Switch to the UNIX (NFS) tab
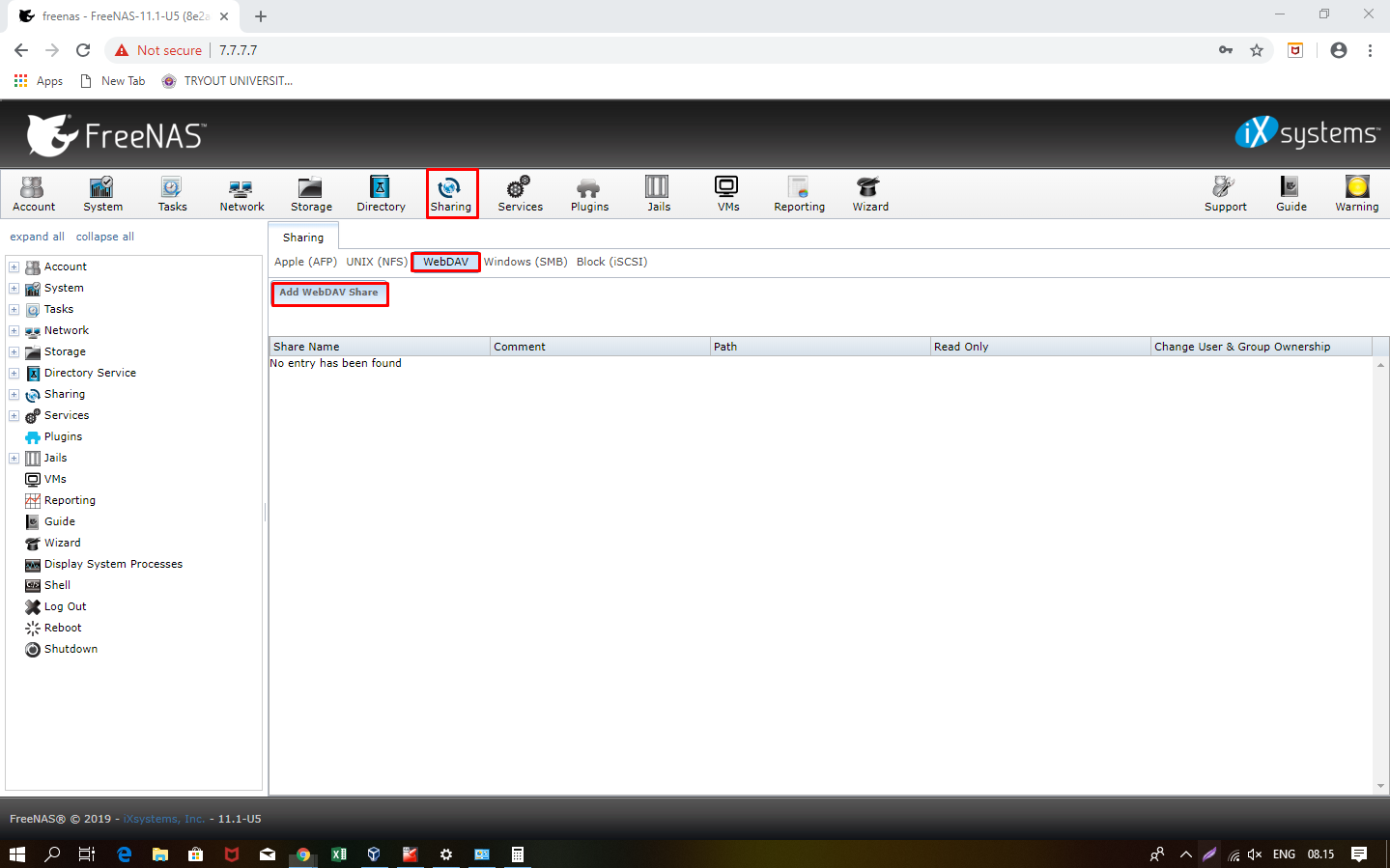1390x868 pixels. [x=377, y=262]
